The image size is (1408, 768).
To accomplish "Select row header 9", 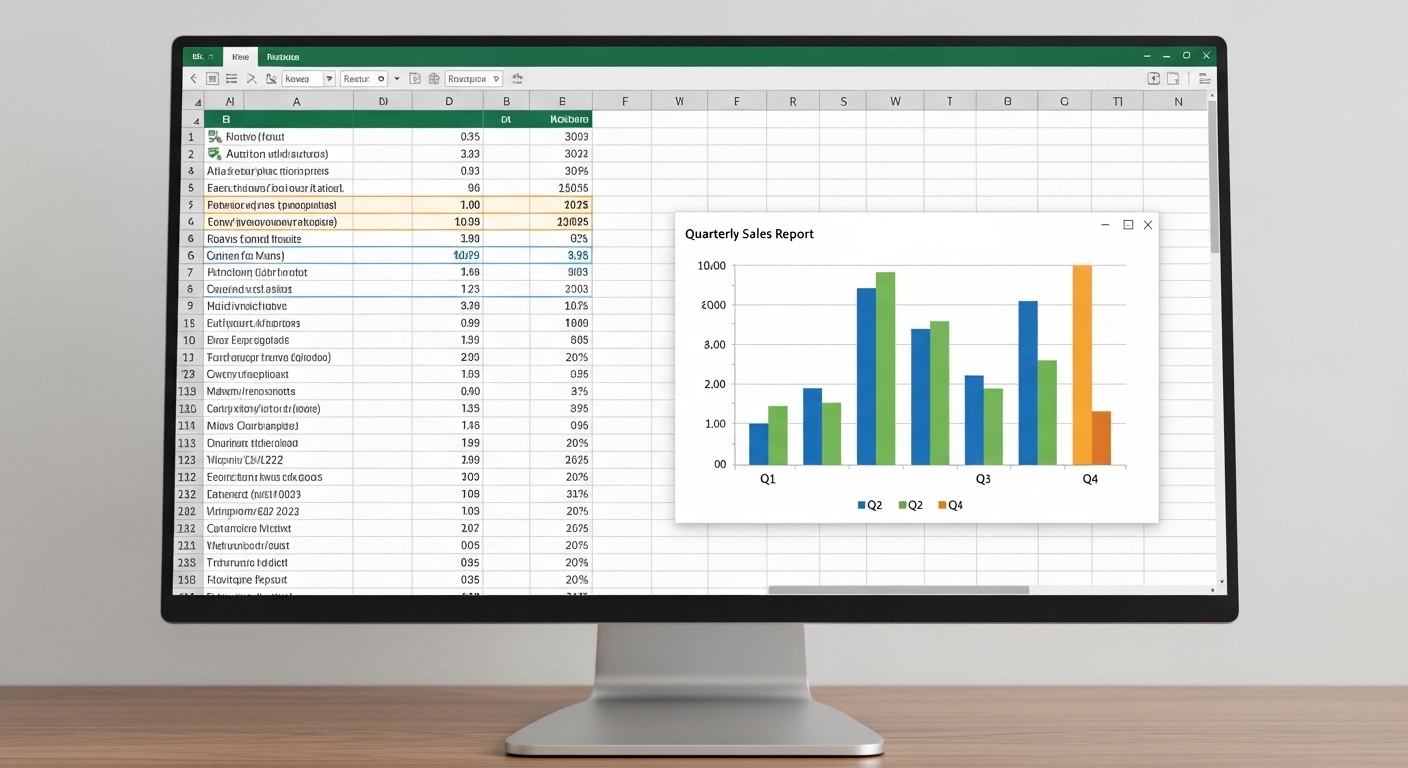I will 190,306.
